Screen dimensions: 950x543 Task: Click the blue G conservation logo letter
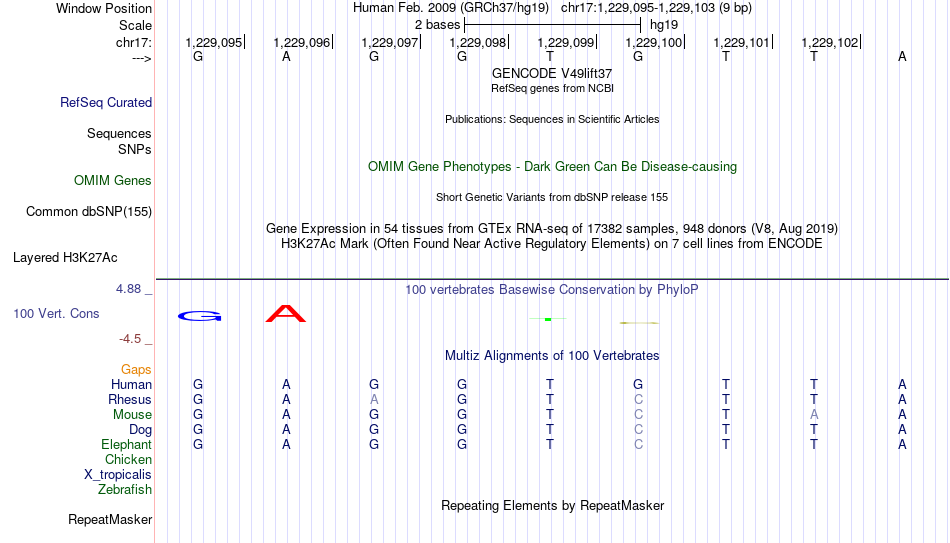[199, 316]
